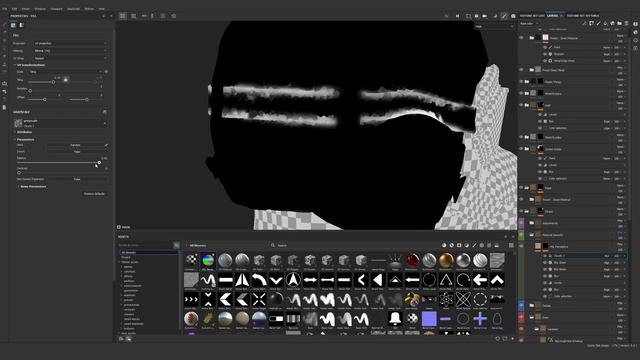Select the alphas folder in Assets tree
The width and height of the screenshot is (640, 360).
pos(129,267)
